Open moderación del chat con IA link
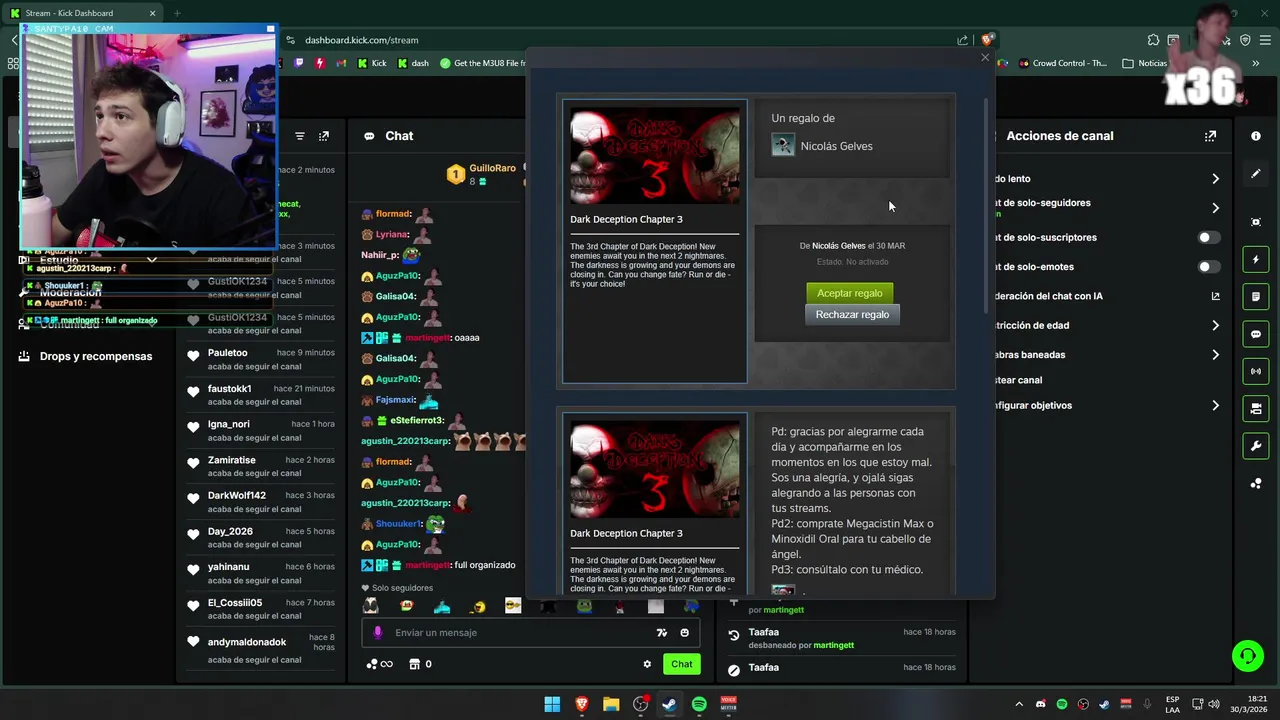The width and height of the screenshot is (1280, 720). click(x=1215, y=296)
